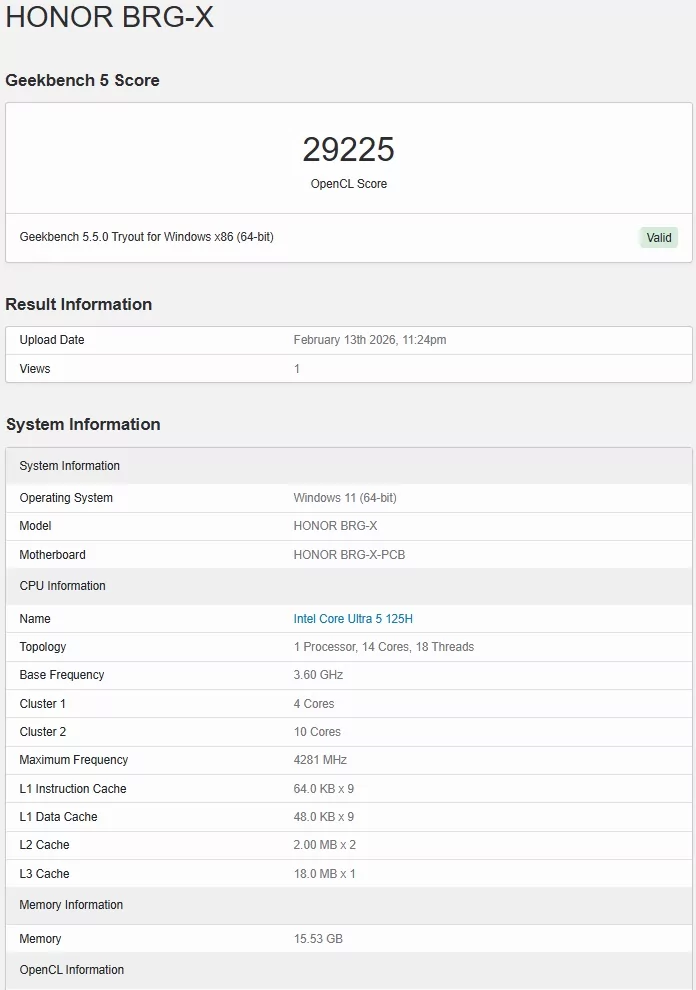Viewport: 696px width, 990px height.
Task: Select the Topology value text
Action: click(x=383, y=647)
